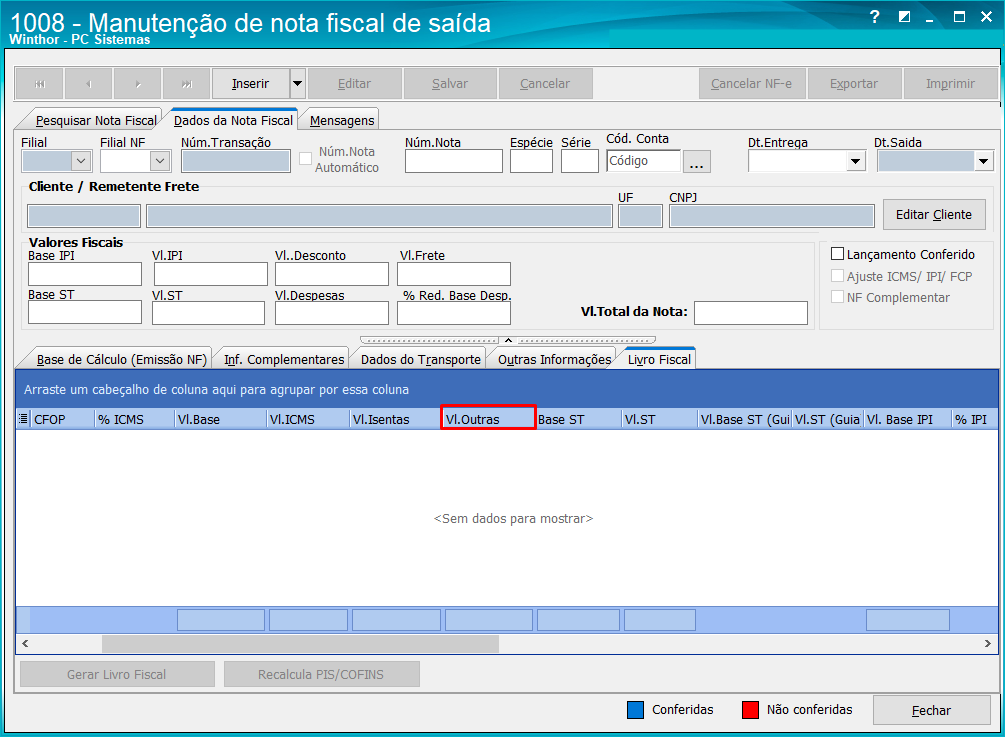Click the Editar button
Image resolution: width=1005 pixels, height=737 pixels.
tap(354, 84)
